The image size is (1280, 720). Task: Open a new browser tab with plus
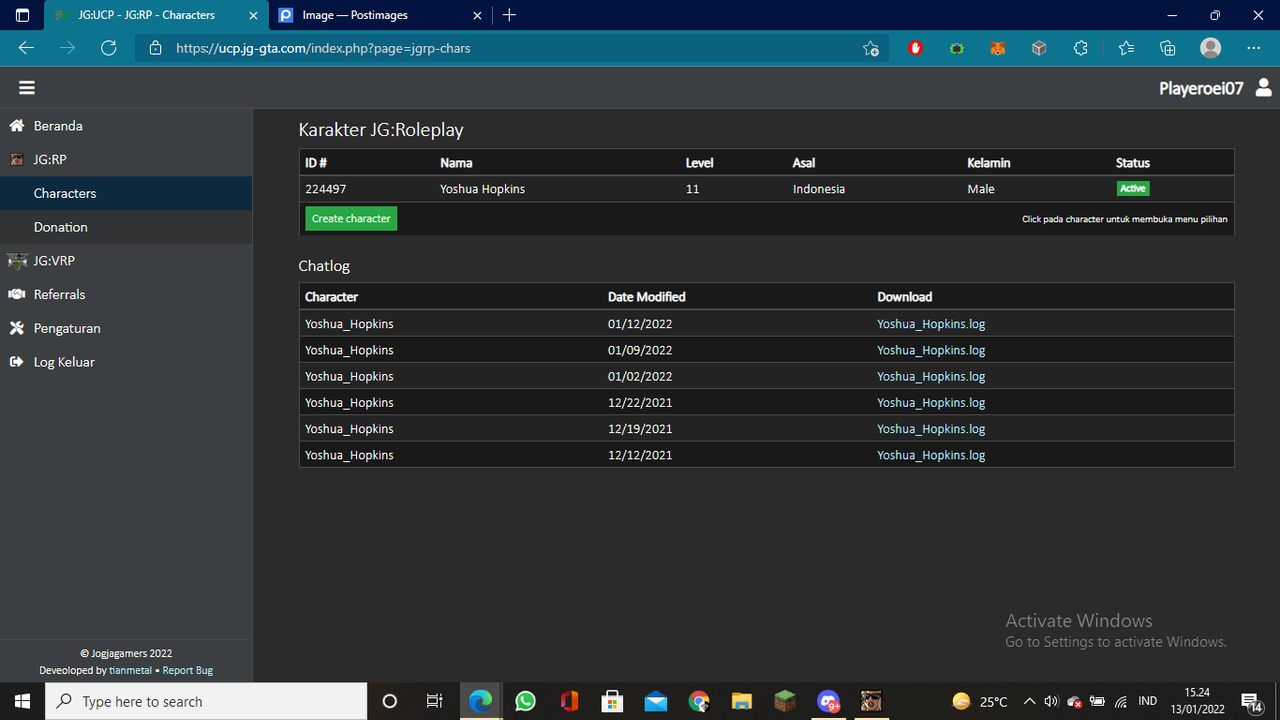point(509,15)
